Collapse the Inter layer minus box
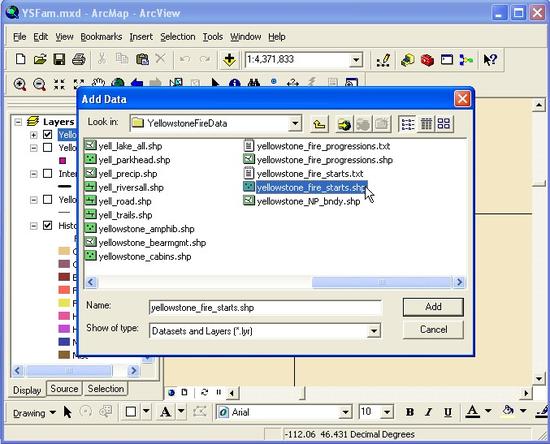This screenshot has width=550, height=444. coord(33,174)
